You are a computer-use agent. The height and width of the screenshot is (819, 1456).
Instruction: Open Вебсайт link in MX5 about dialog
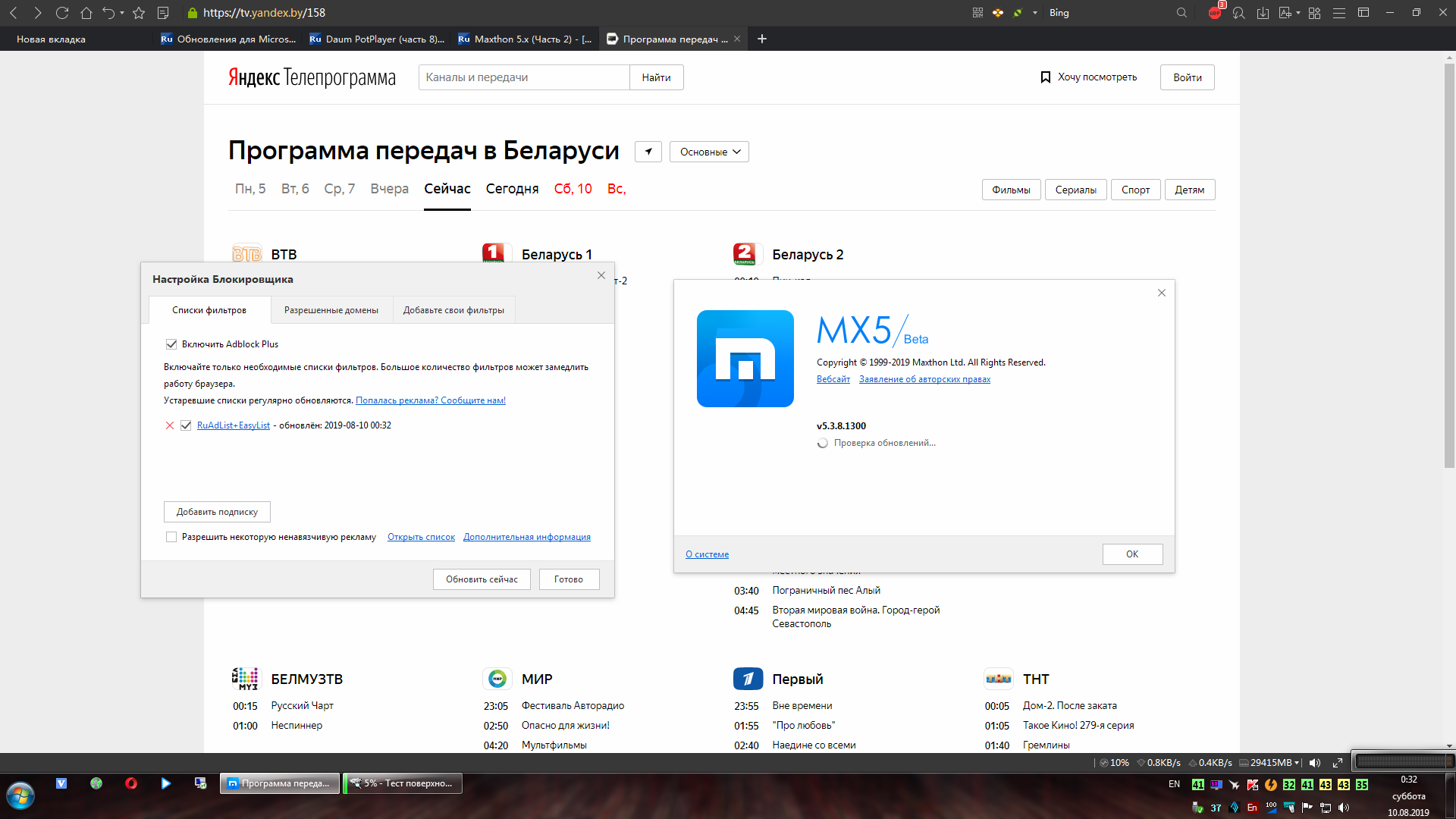[x=833, y=379]
